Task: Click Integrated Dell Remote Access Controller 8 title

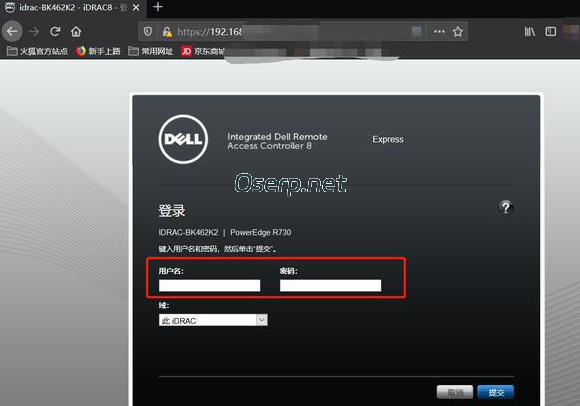Action: [x=277, y=141]
